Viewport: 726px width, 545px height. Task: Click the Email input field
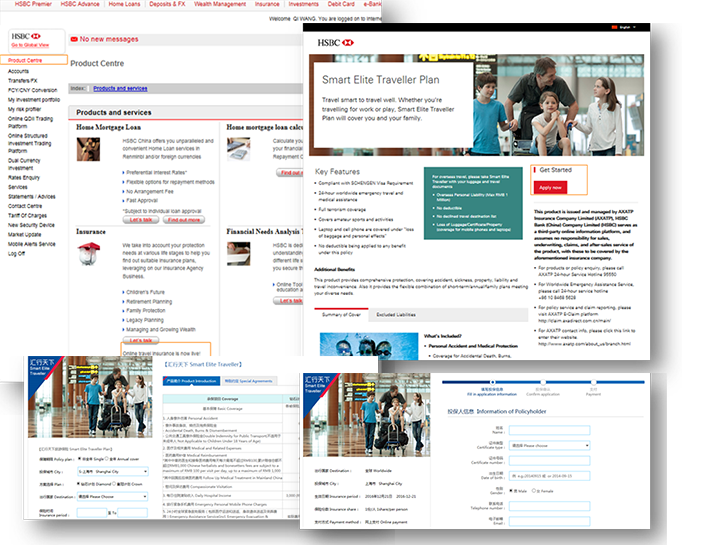550,521
